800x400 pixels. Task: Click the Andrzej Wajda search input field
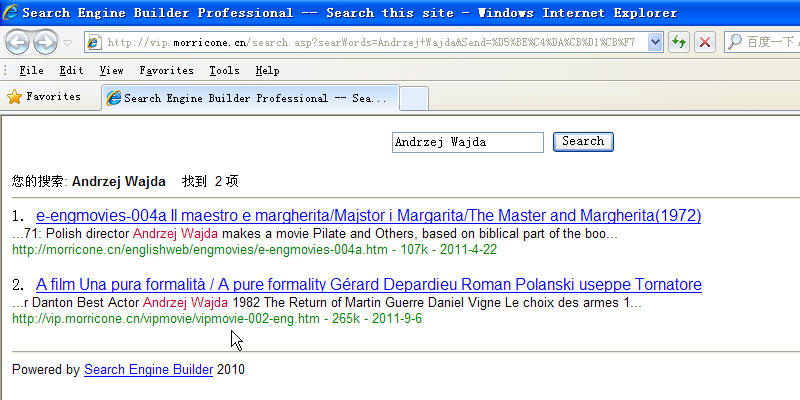[x=468, y=142]
